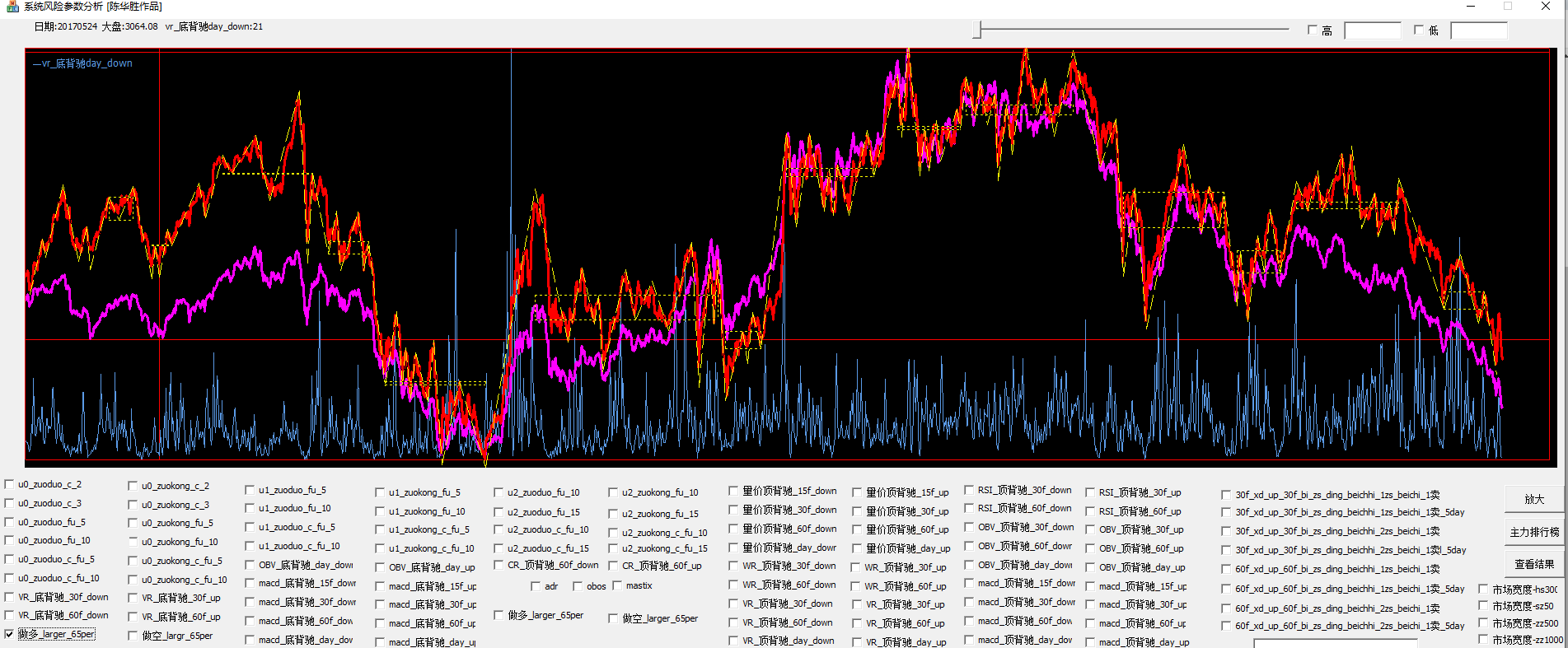Enable CR_顶背驰_60f_up
Viewport: 1568px width, 648px height.
click(614, 566)
